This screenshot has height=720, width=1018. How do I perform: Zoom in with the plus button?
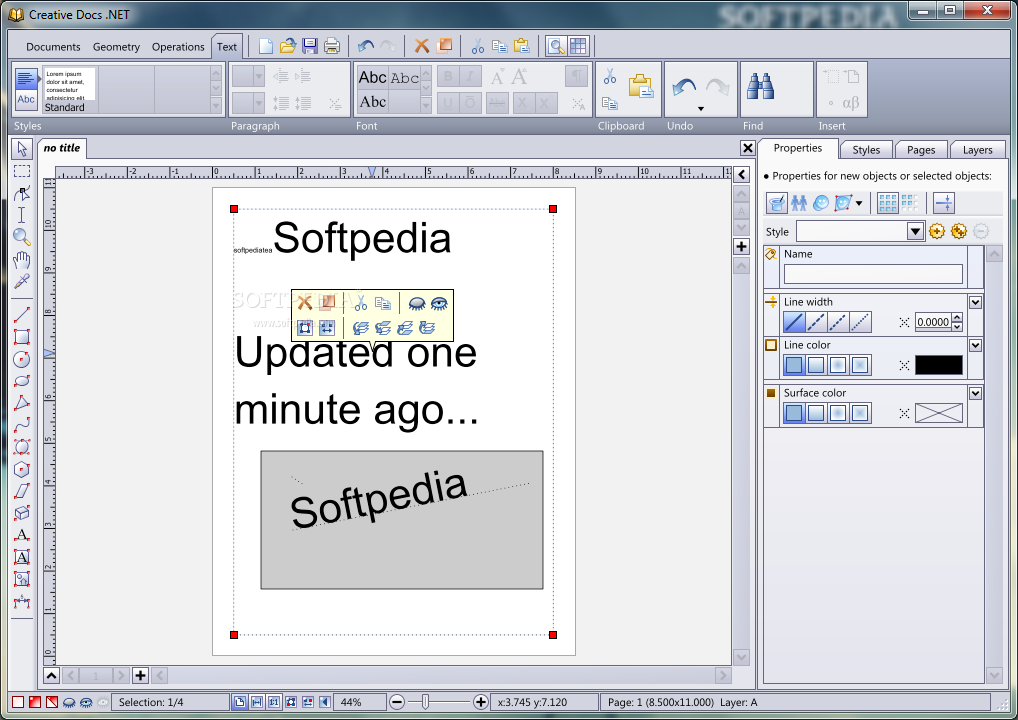tap(480, 702)
